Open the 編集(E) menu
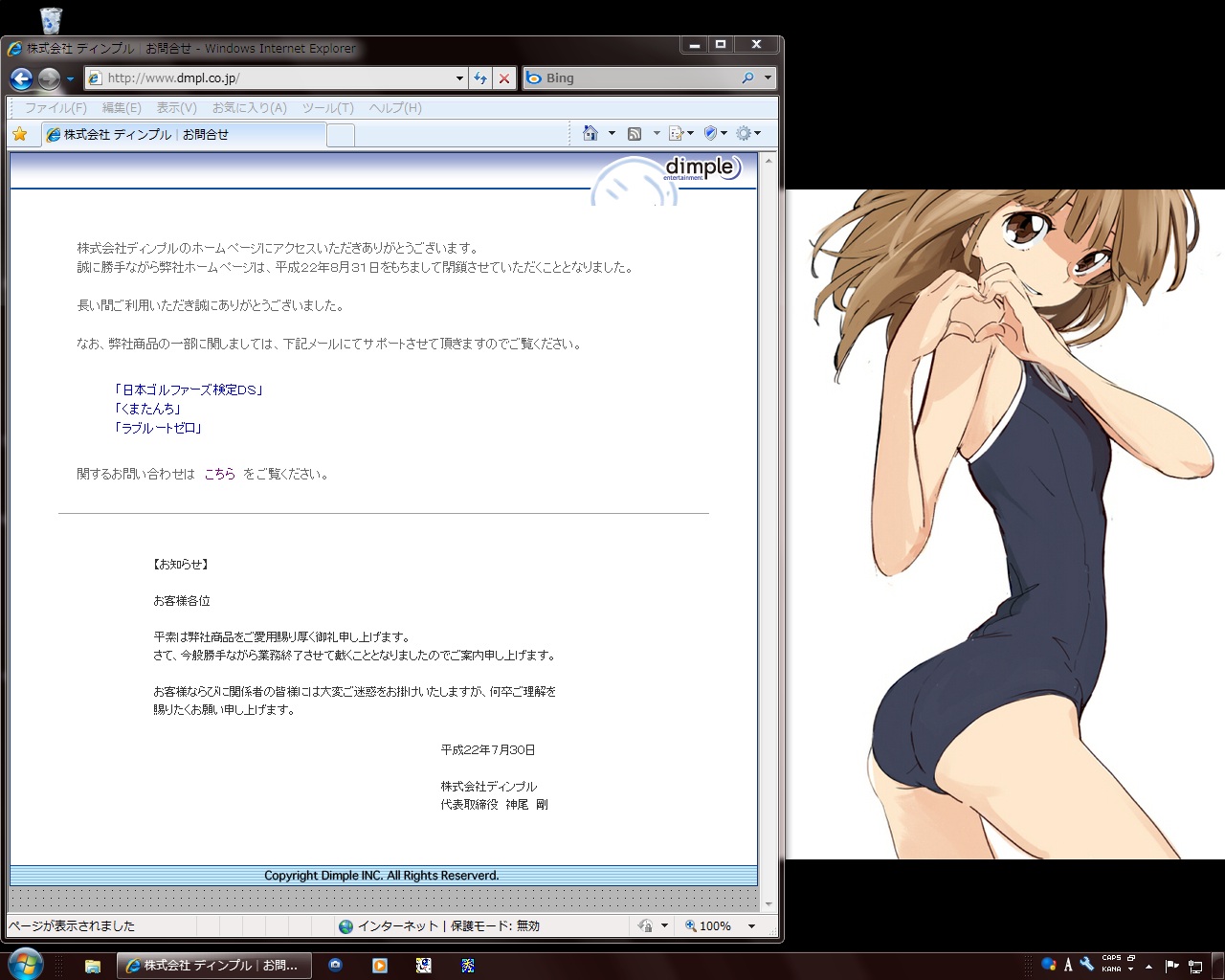 122,108
